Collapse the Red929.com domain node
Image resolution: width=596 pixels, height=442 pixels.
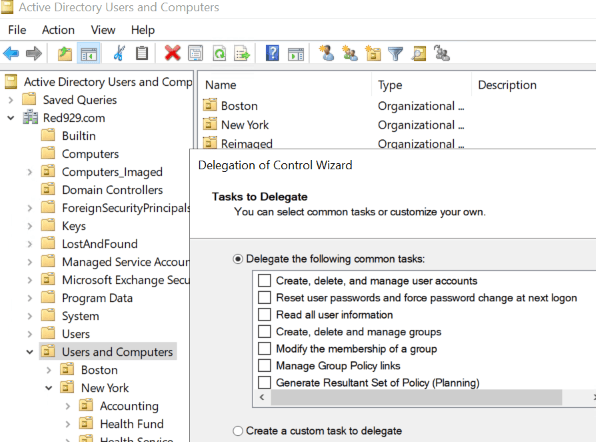(11, 118)
